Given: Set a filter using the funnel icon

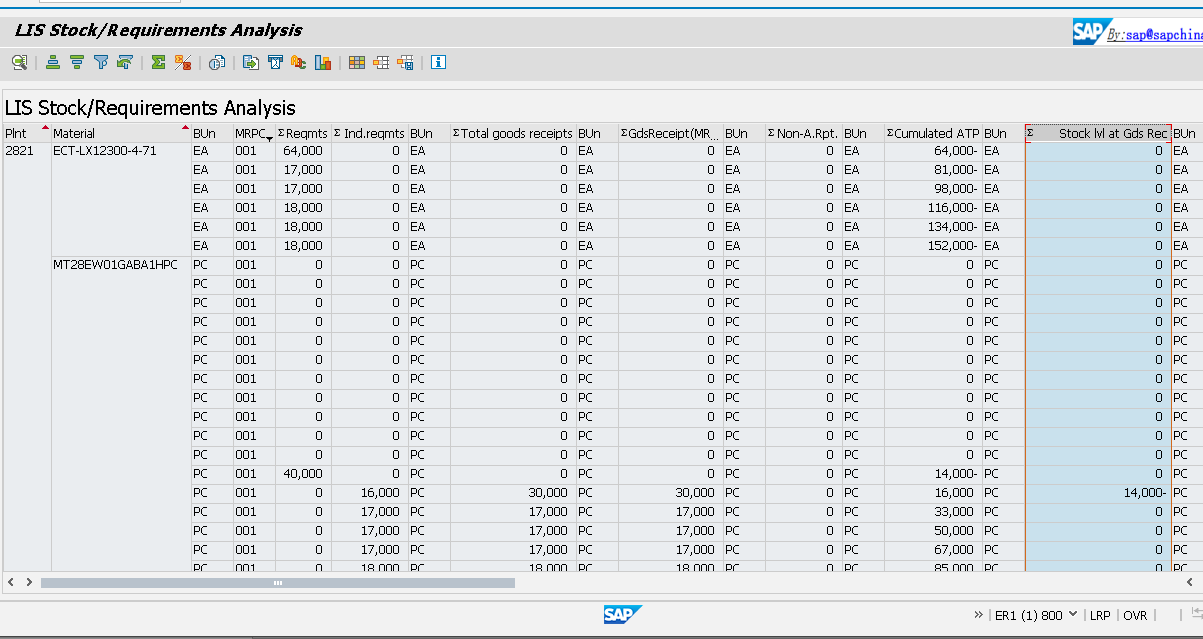Looking at the screenshot, I should click(100, 62).
